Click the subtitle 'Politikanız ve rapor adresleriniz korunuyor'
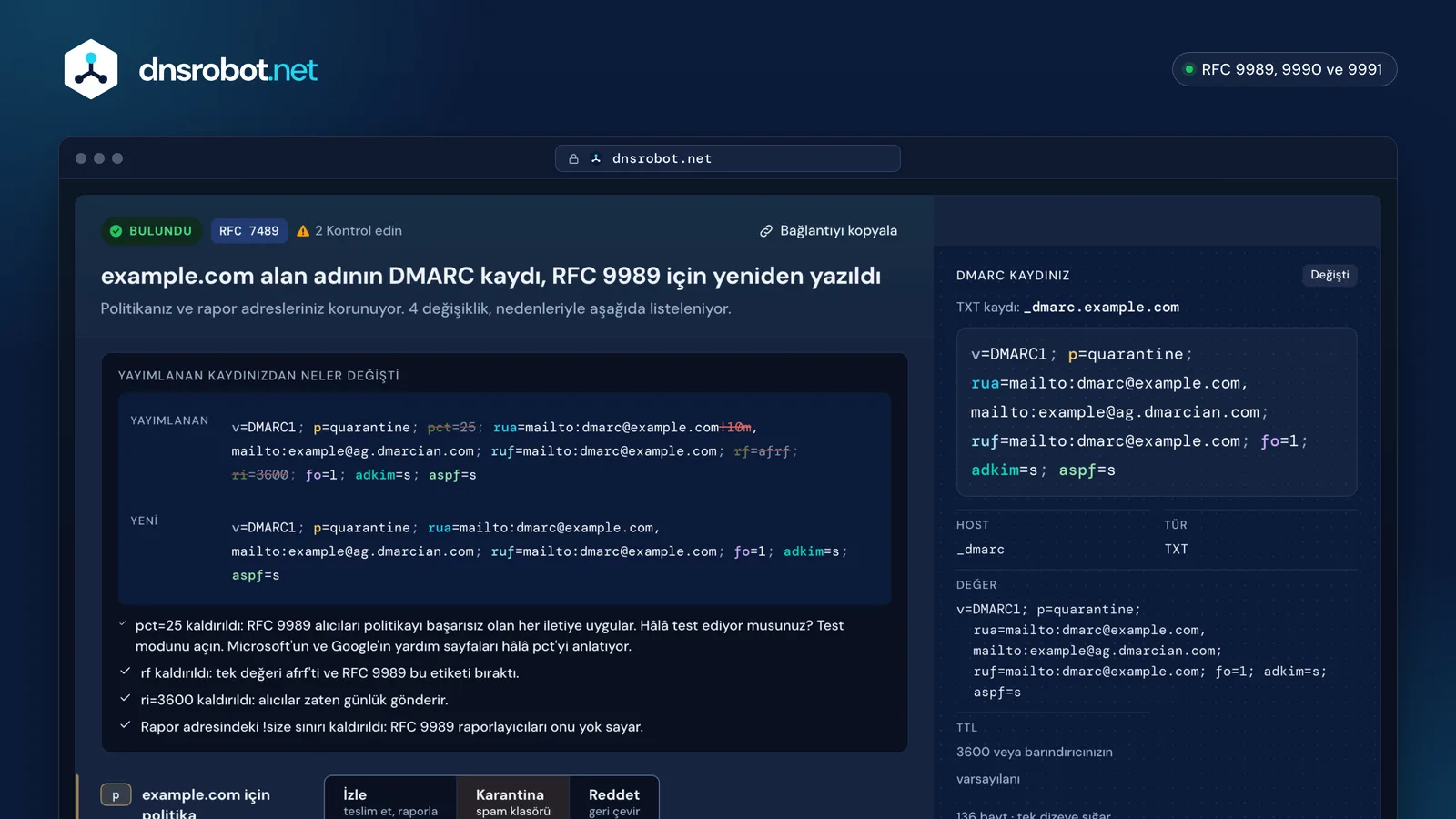 (416, 308)
